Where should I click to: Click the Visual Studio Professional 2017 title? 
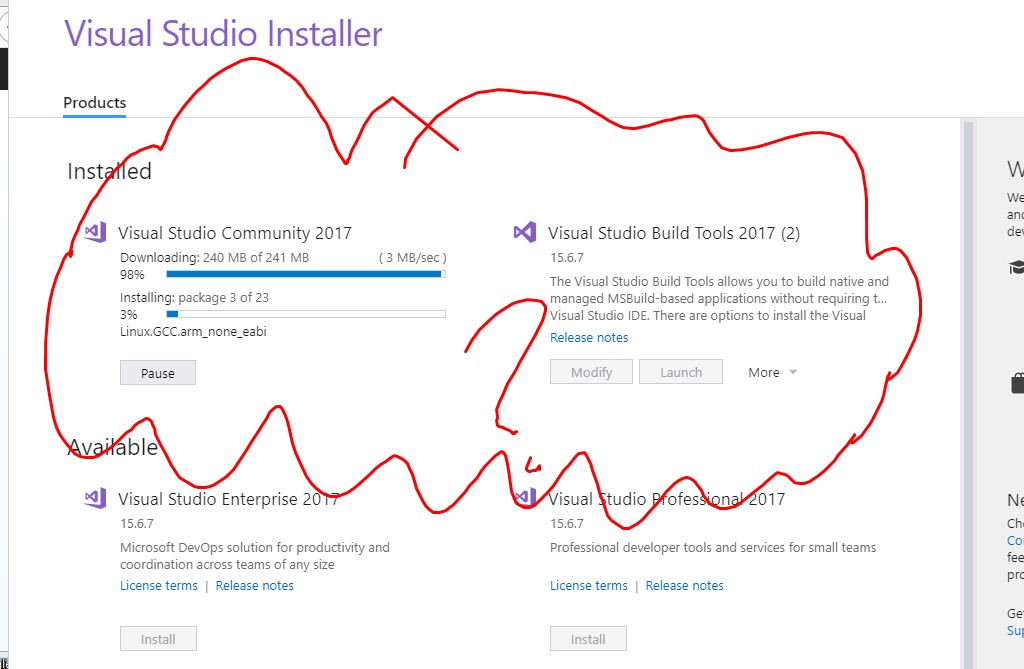click(666, 499)
